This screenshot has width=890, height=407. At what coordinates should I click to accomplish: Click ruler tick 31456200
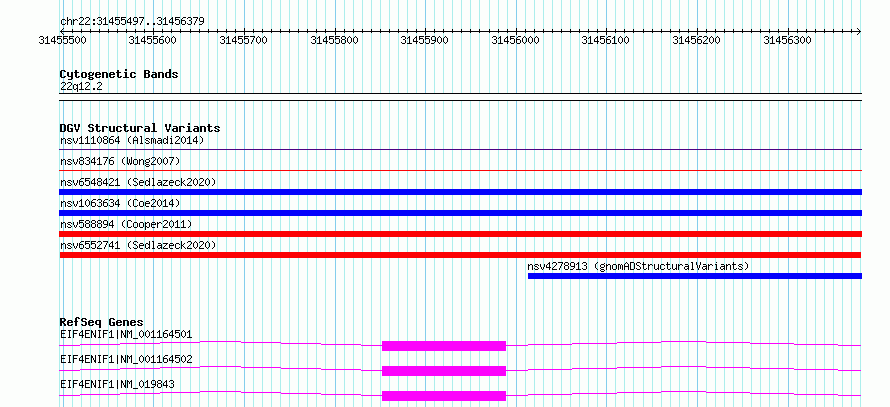tap(696, 40)
